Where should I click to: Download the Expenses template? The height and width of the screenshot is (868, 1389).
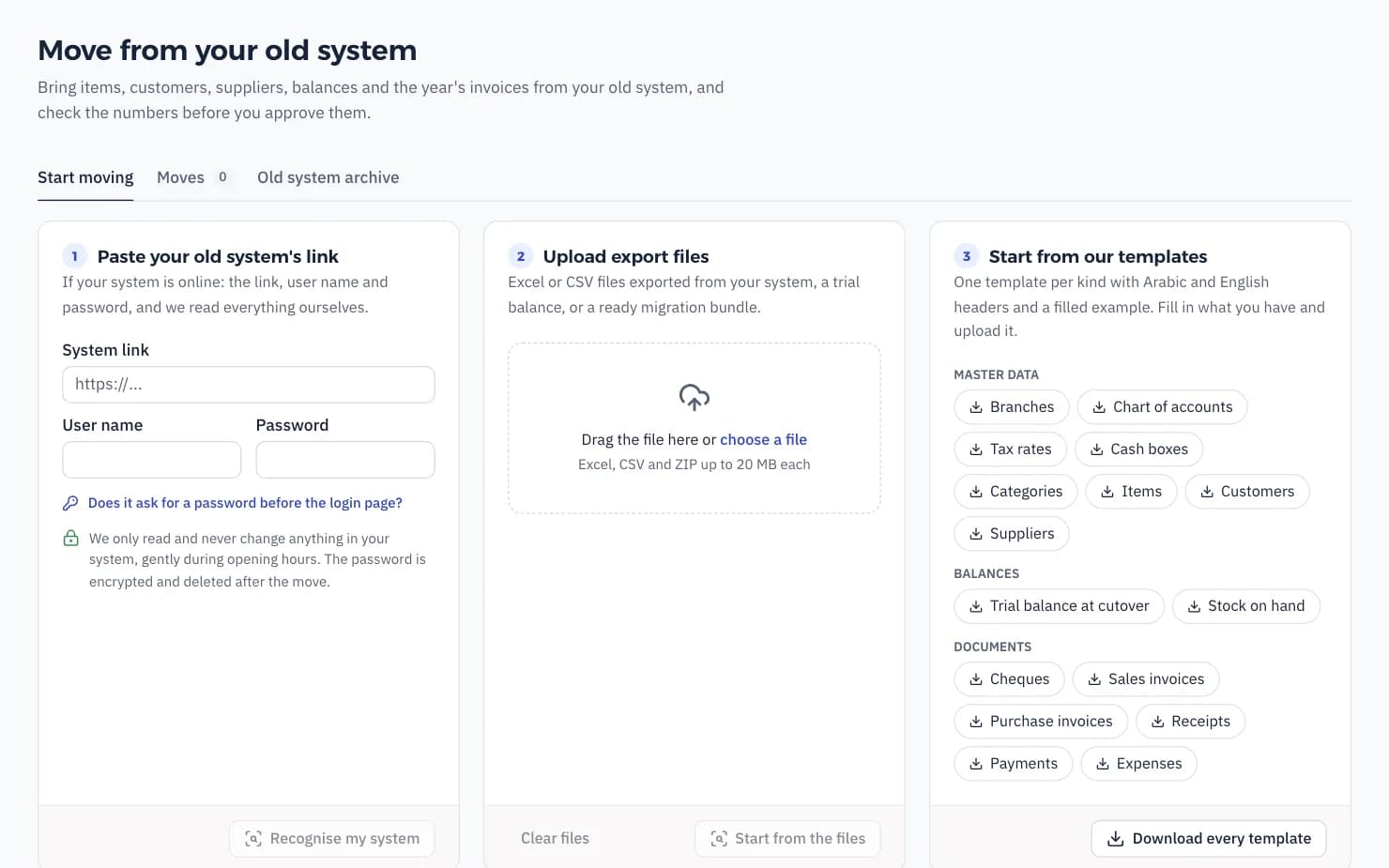[1138, 764]
